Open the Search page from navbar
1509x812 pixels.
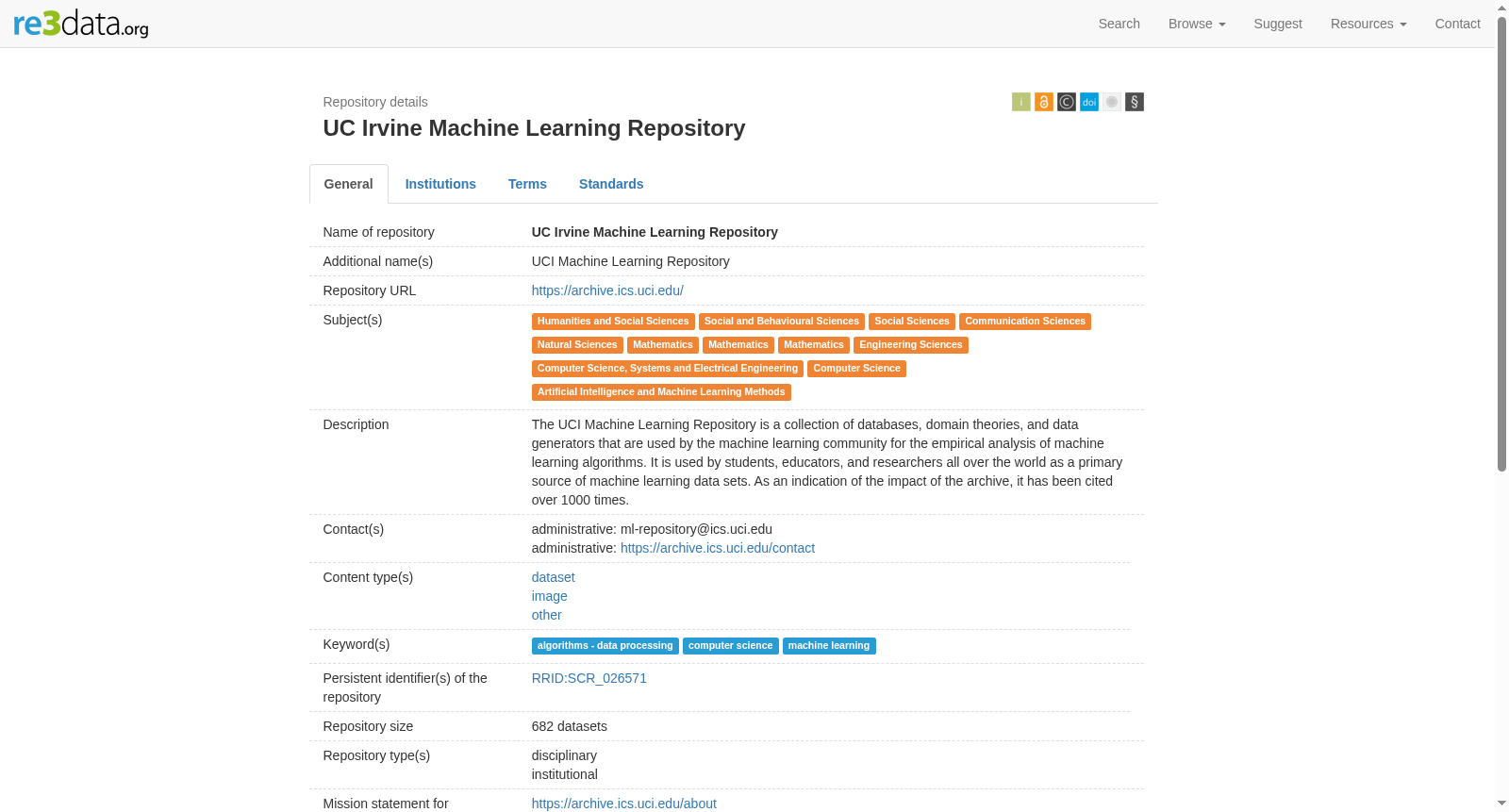point(1119,24)
